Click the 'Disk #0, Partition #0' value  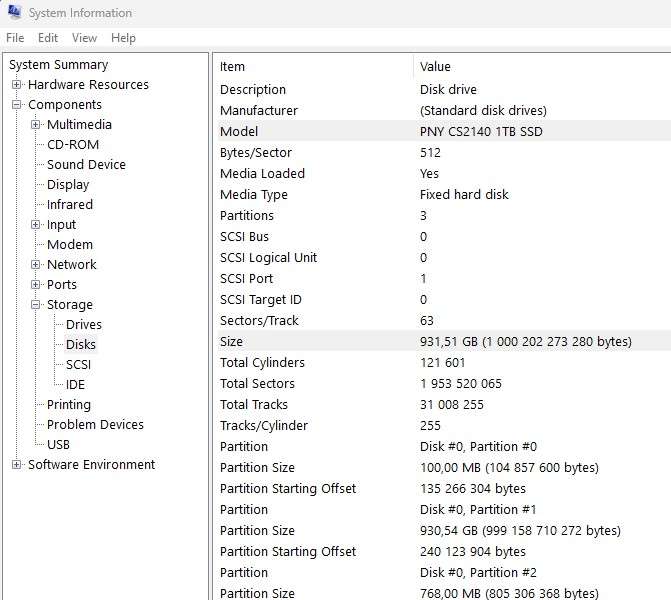pos(478,446)
